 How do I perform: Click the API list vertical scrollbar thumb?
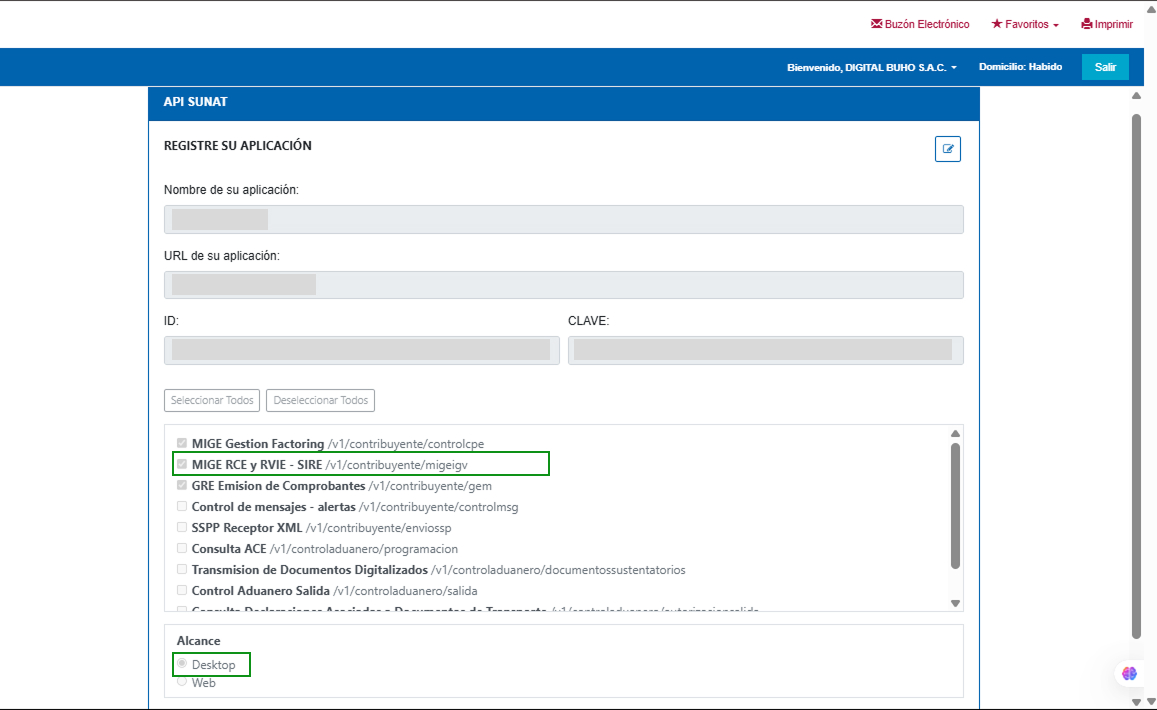[x=955, y=505]
